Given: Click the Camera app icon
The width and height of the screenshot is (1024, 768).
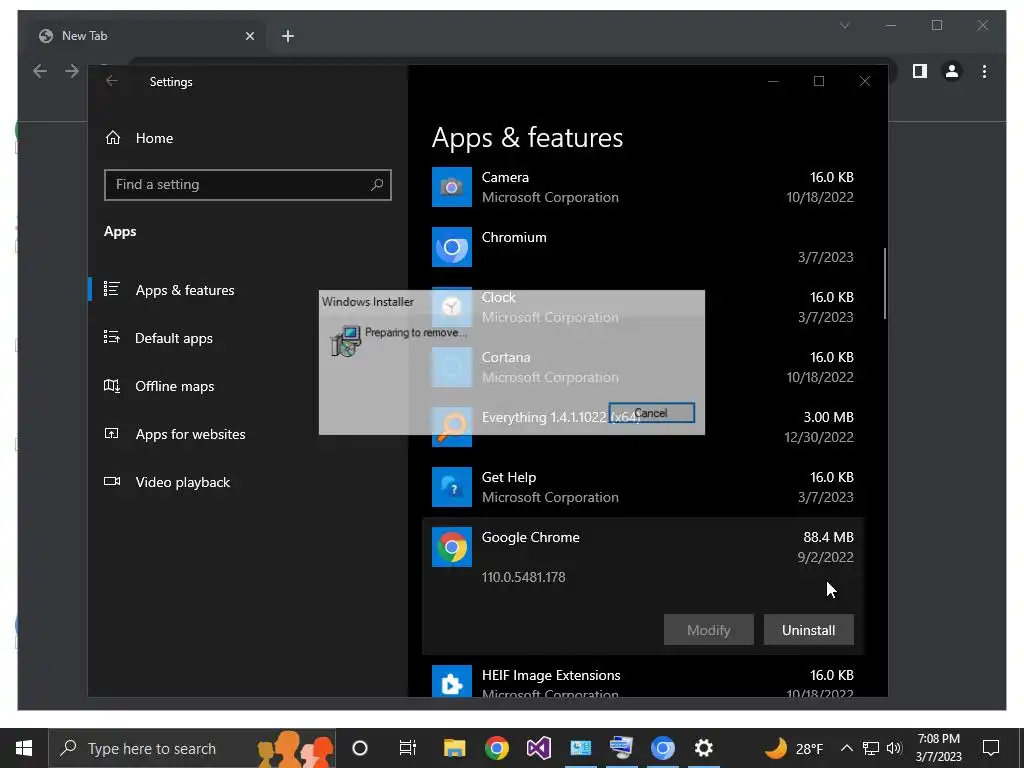Looking at the screenshot, I should 451,187.
